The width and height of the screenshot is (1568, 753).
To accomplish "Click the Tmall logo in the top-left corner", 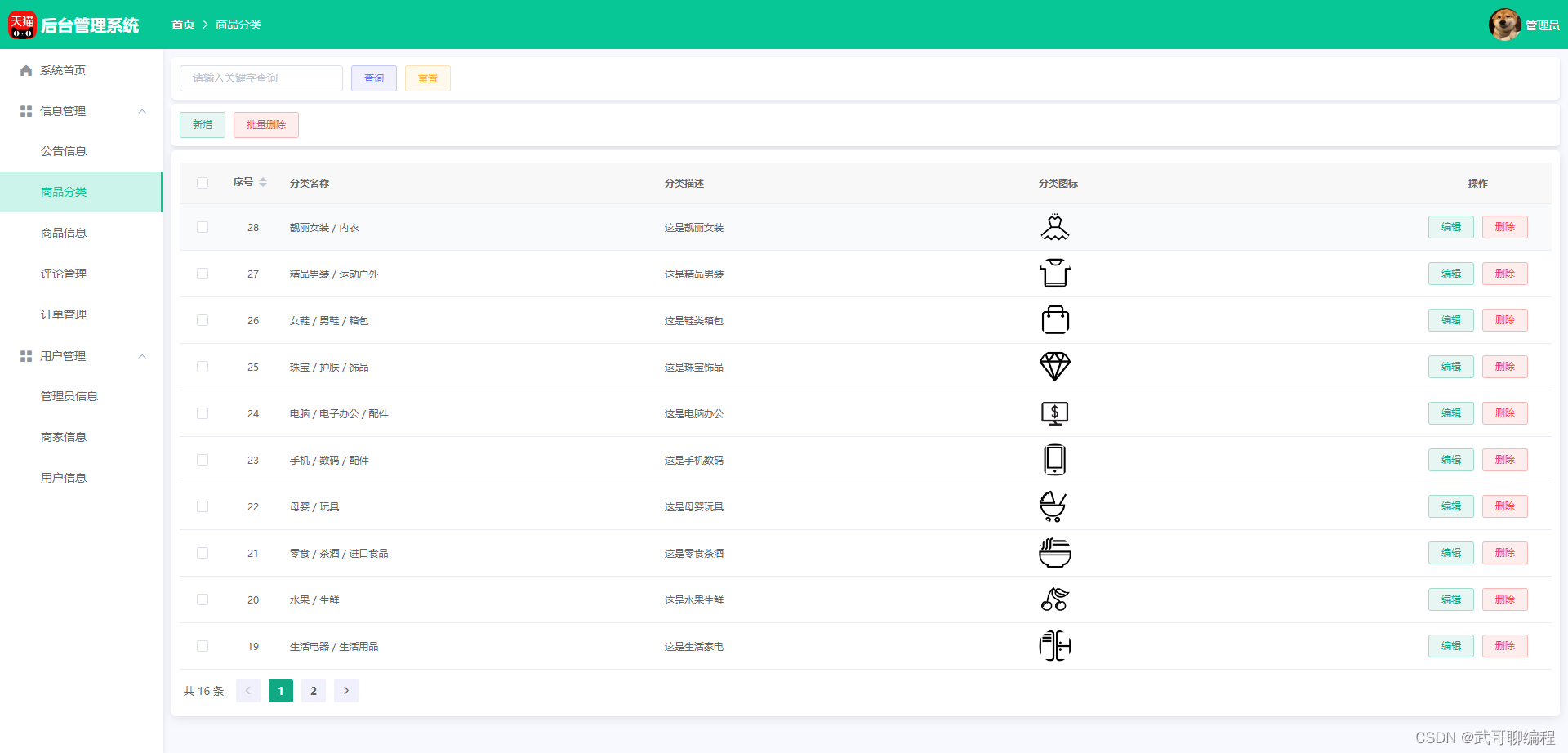I will [x=22, y=25].
